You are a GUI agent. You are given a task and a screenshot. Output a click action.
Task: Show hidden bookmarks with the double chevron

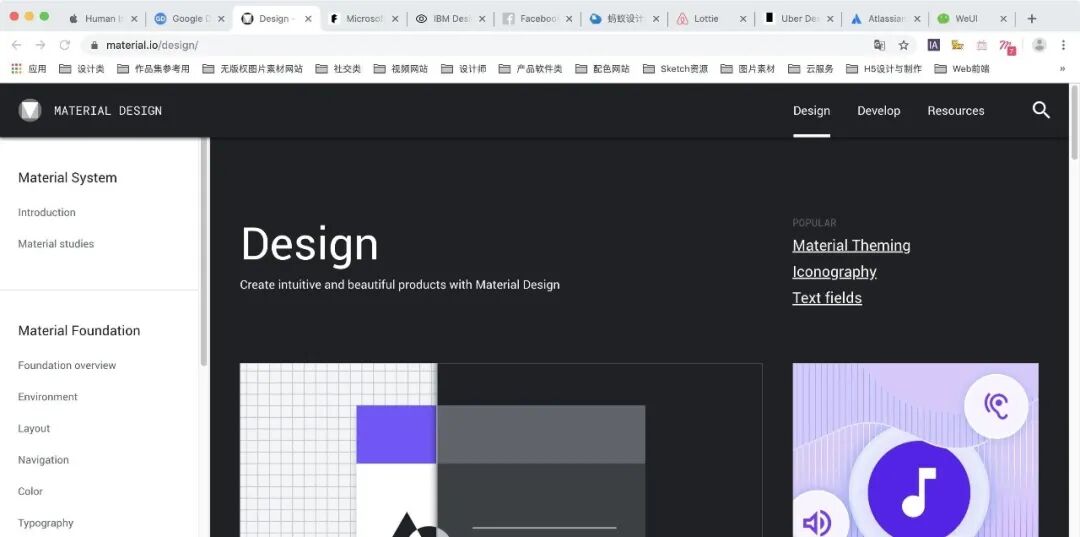pyautogui.click(x=1062, y=69)
